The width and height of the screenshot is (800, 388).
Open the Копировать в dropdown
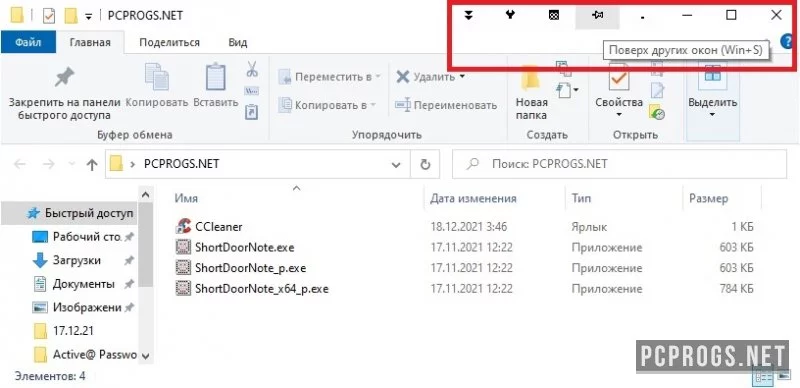(x=327, y=105)
